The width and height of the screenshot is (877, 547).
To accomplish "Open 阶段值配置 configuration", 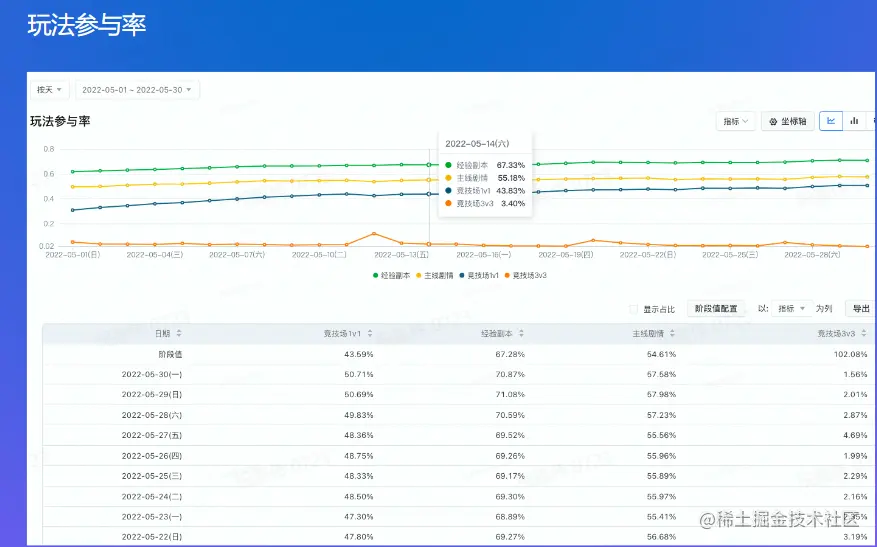I will [x=716, y=309].
